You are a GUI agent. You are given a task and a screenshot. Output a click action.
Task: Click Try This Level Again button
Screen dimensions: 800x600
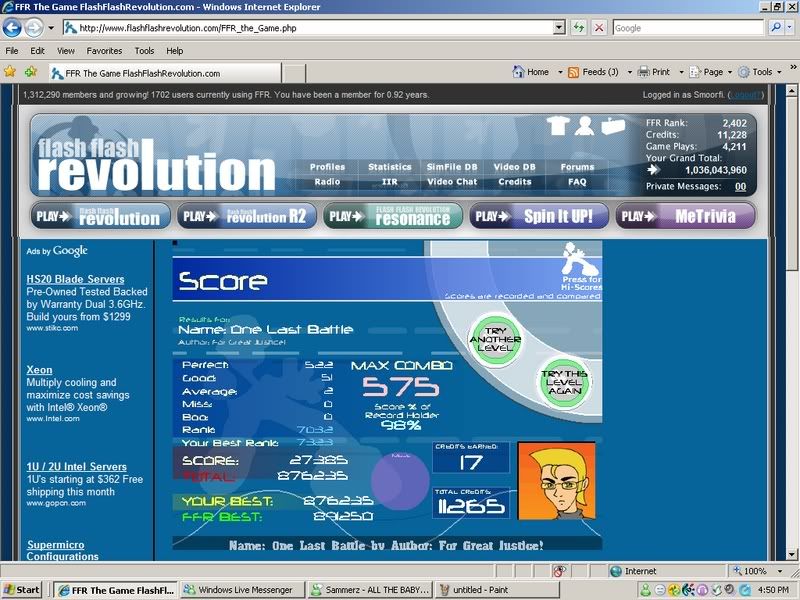(564, 382)
